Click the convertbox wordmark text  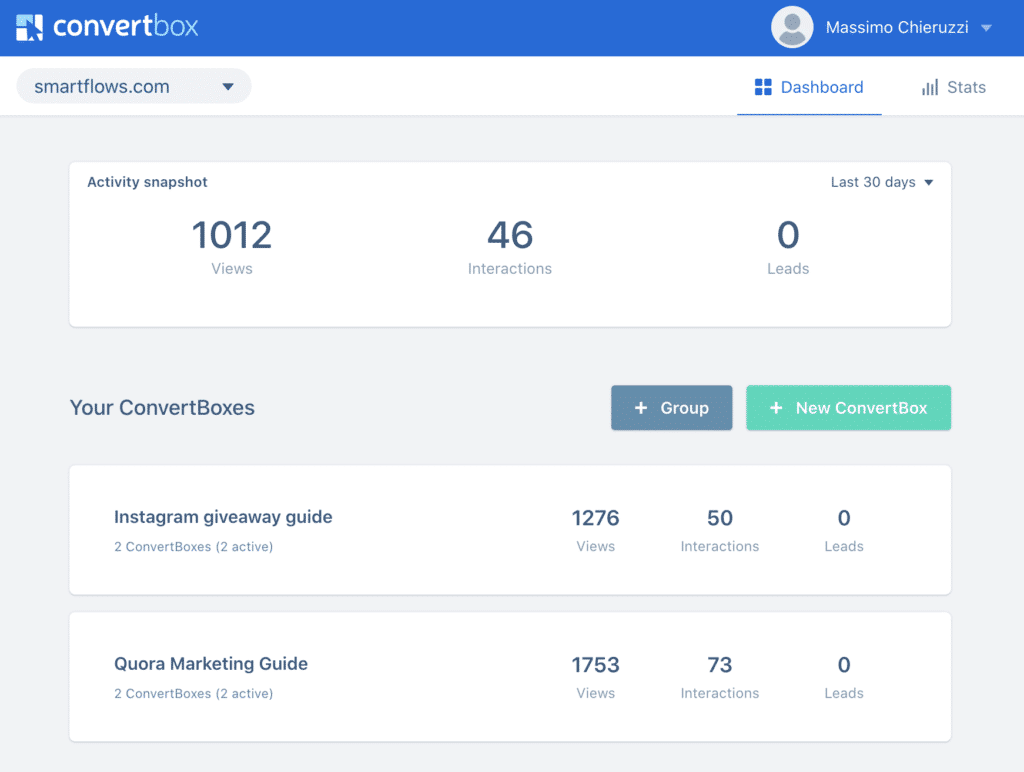(125, 27)
